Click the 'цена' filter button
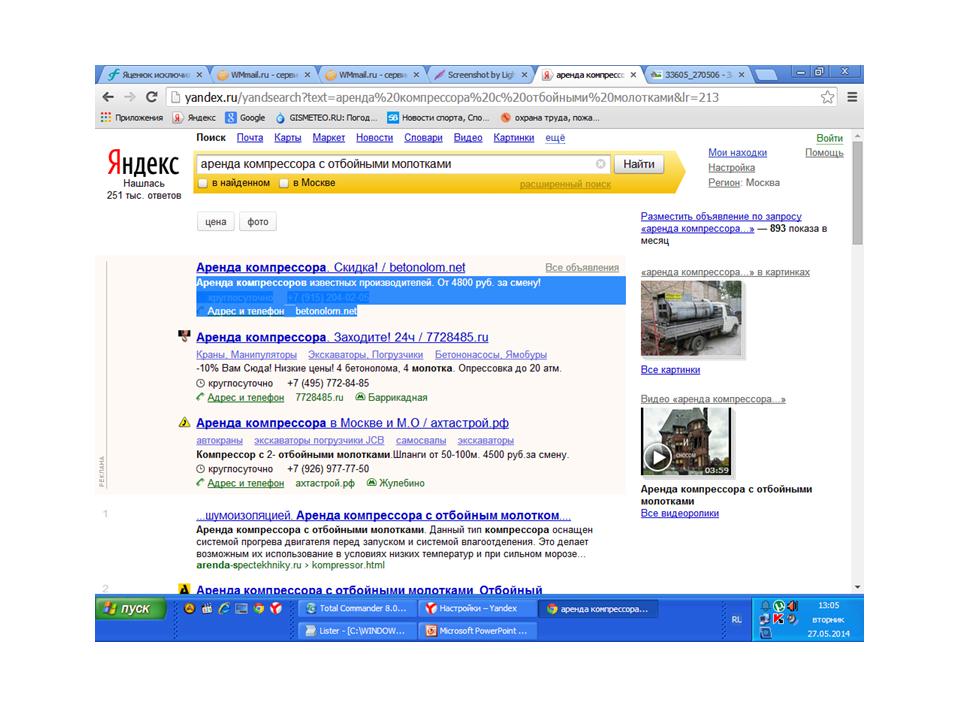Viewport: 960px width, 720px height. [216, 222]
